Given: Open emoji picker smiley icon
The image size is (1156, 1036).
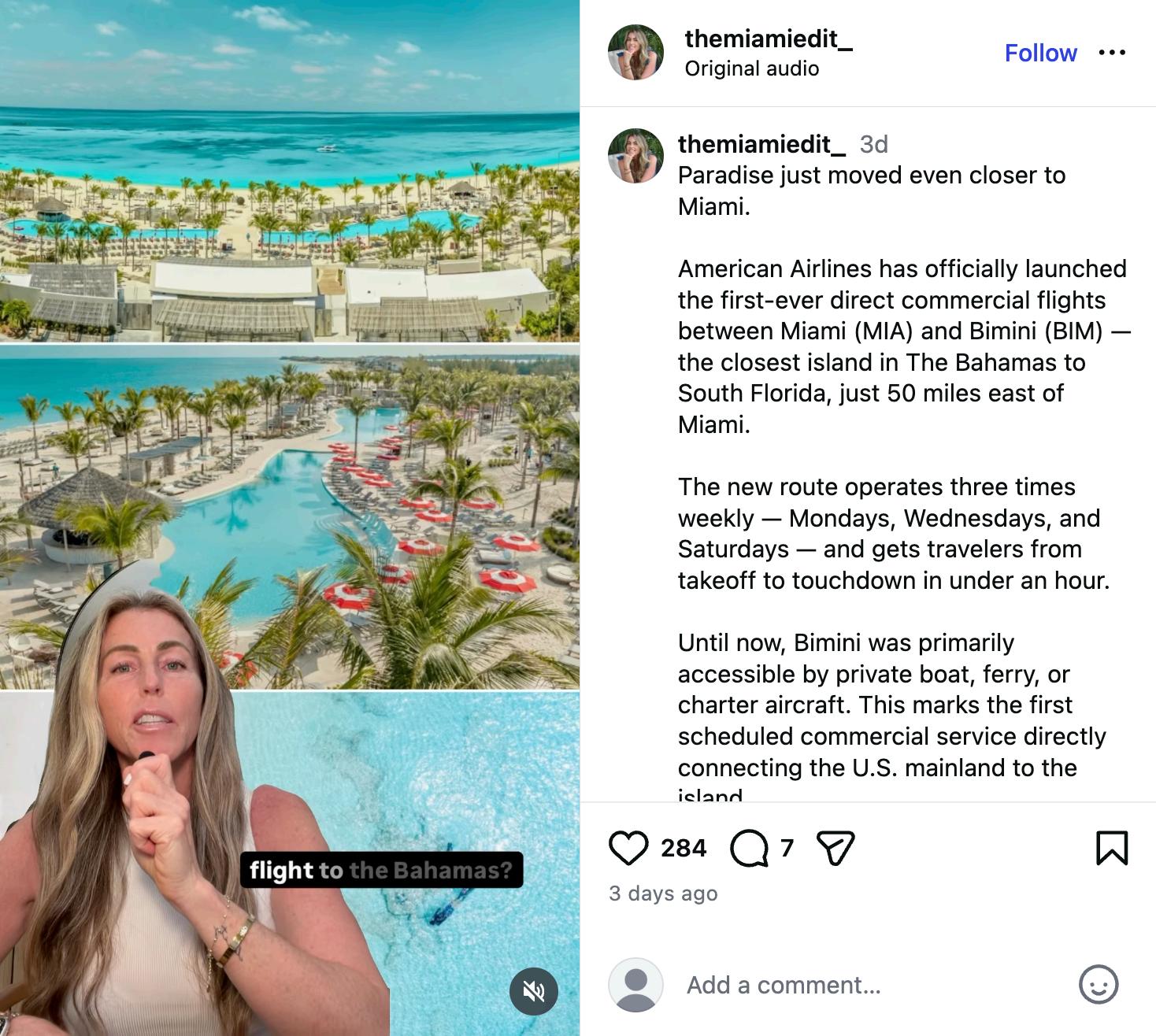Looking at the screenshot, I should coord(1098,985).
